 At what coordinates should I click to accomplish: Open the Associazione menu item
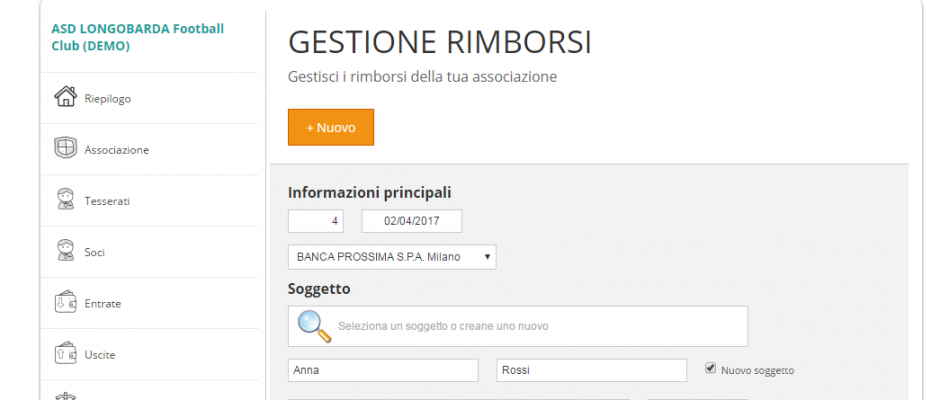coord(149,149)
